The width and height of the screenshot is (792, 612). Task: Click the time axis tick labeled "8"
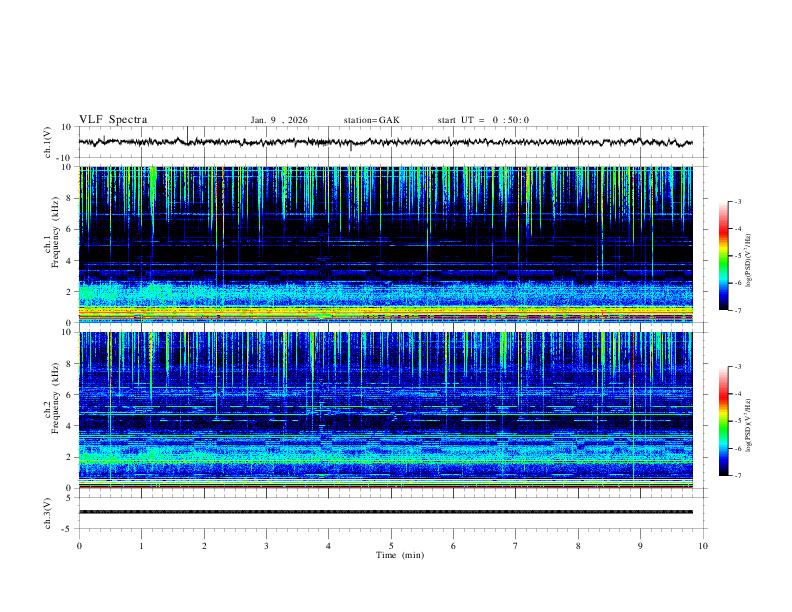578,546
